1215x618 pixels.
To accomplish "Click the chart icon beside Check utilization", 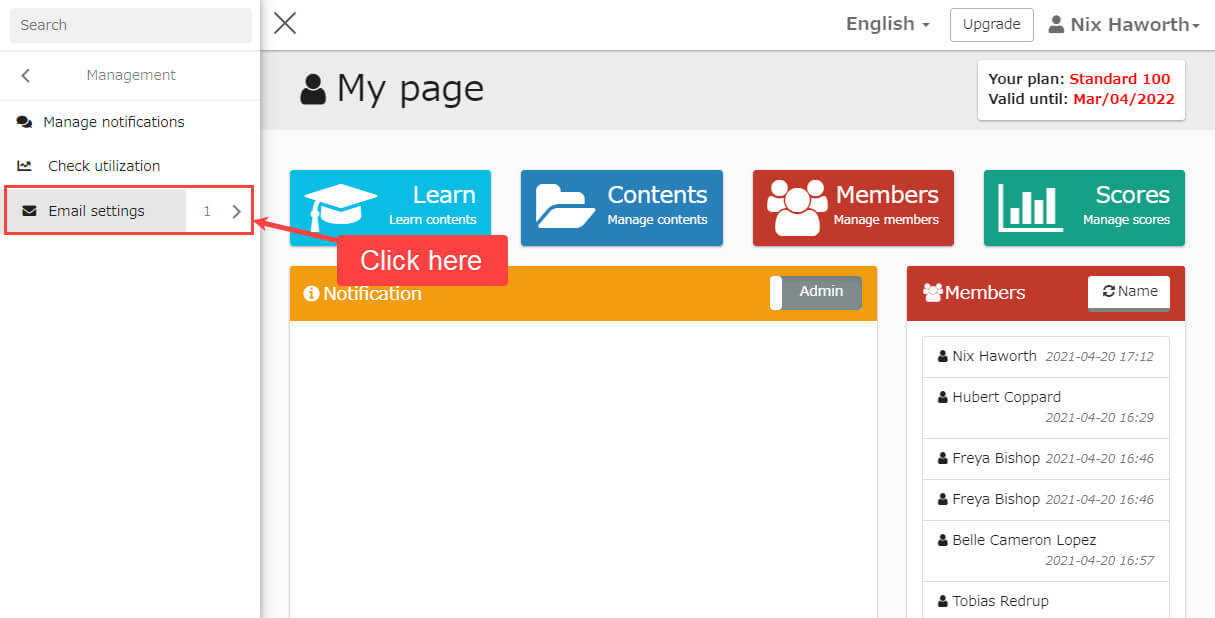I will [25, 166].
